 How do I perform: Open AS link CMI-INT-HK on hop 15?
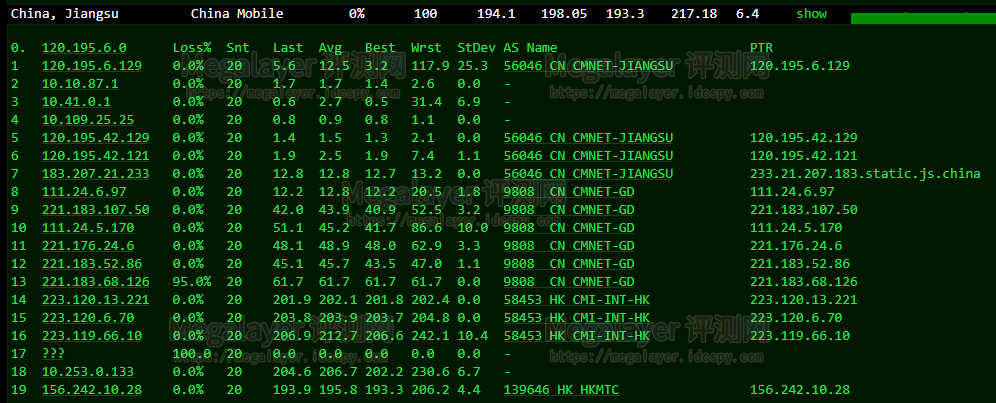click(577, 318)
